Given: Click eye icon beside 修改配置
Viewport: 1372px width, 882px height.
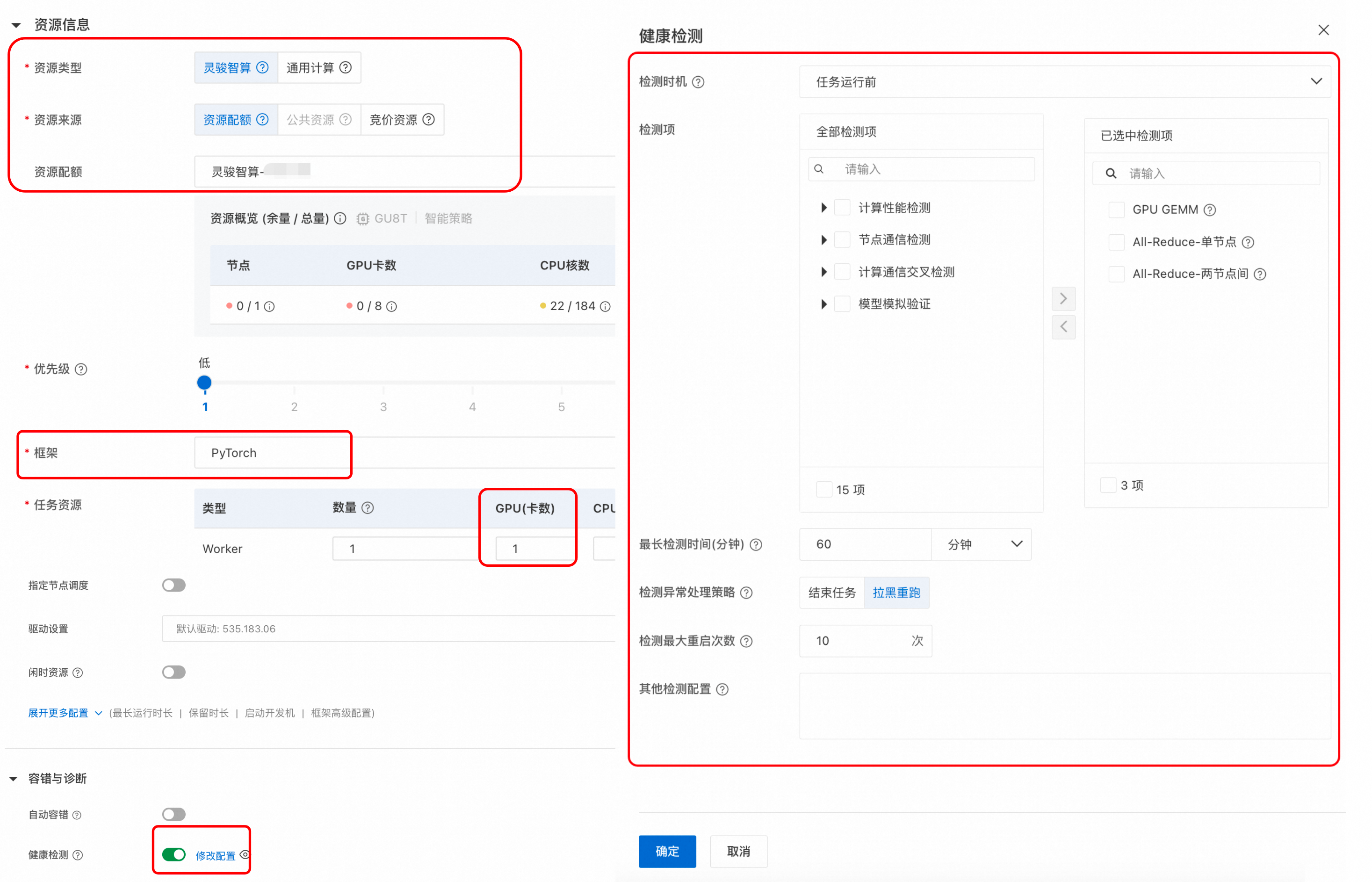Looking at the screenshot, I should pyautogui.click(x=245, y=854).
